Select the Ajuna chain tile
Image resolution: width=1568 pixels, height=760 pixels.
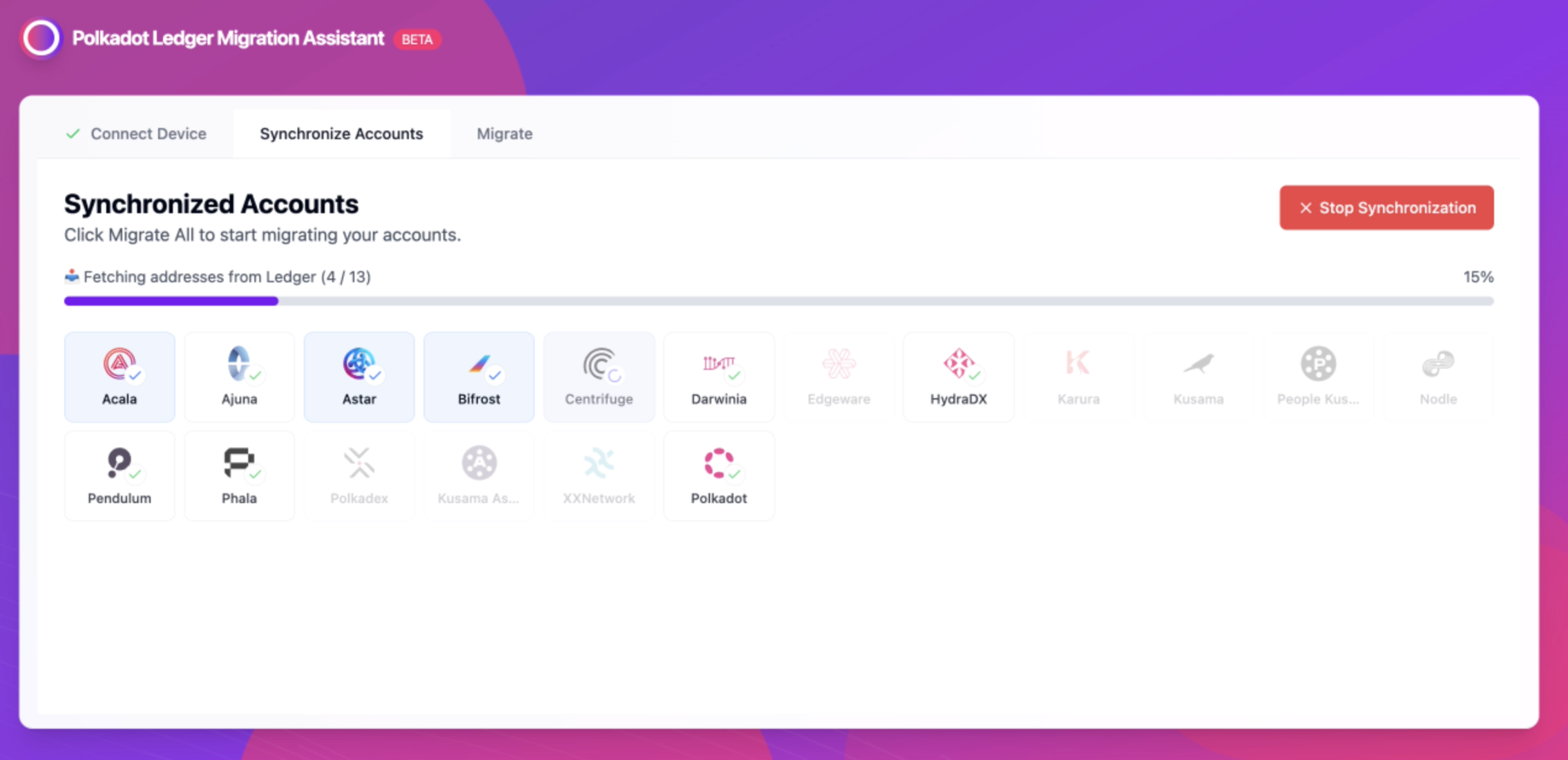pyautogui.click(x=239, y=377)
